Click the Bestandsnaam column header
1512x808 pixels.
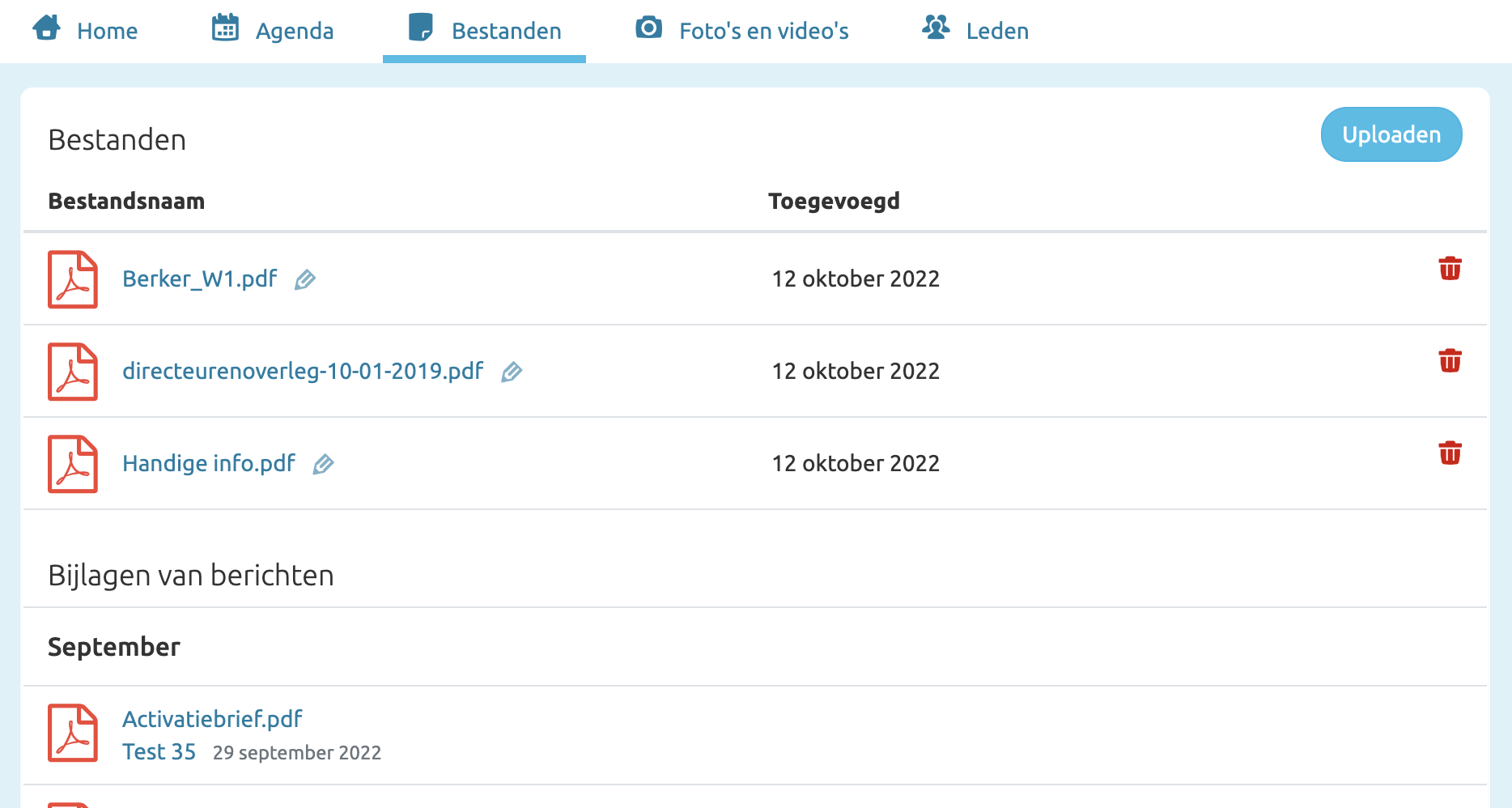pyautogui.click(x=126, y=201)
